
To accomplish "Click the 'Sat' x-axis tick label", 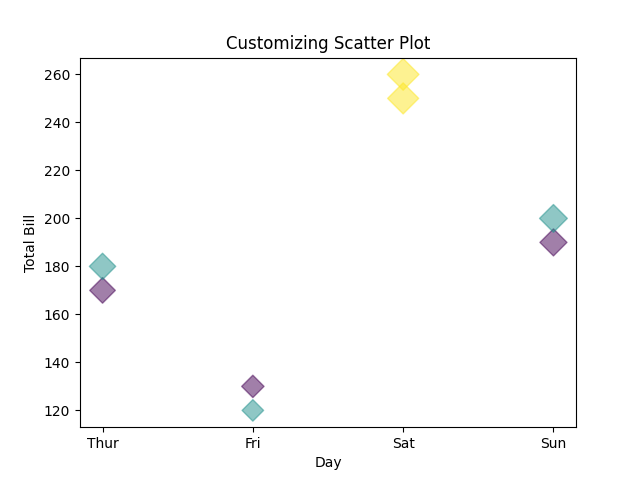I will (403, 442).
